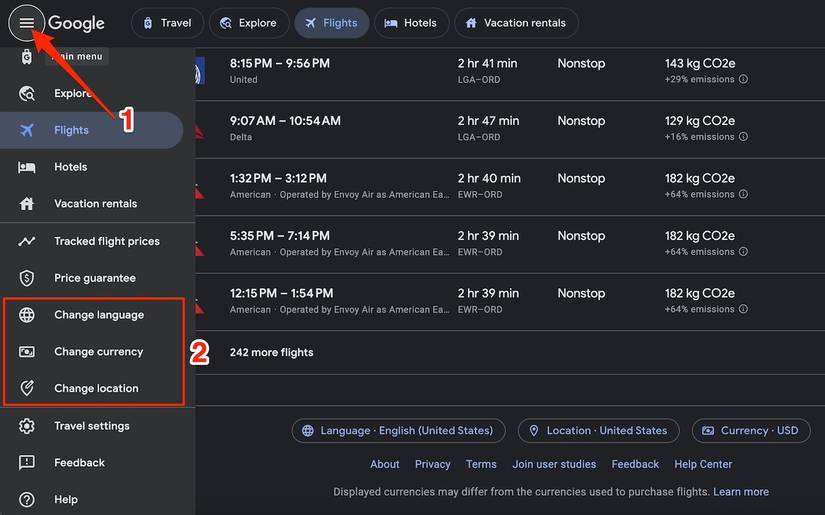The height and width of the screenshot is (515, 825).
Task: Click the pin icon beside Change location
Action: (27, 389)
